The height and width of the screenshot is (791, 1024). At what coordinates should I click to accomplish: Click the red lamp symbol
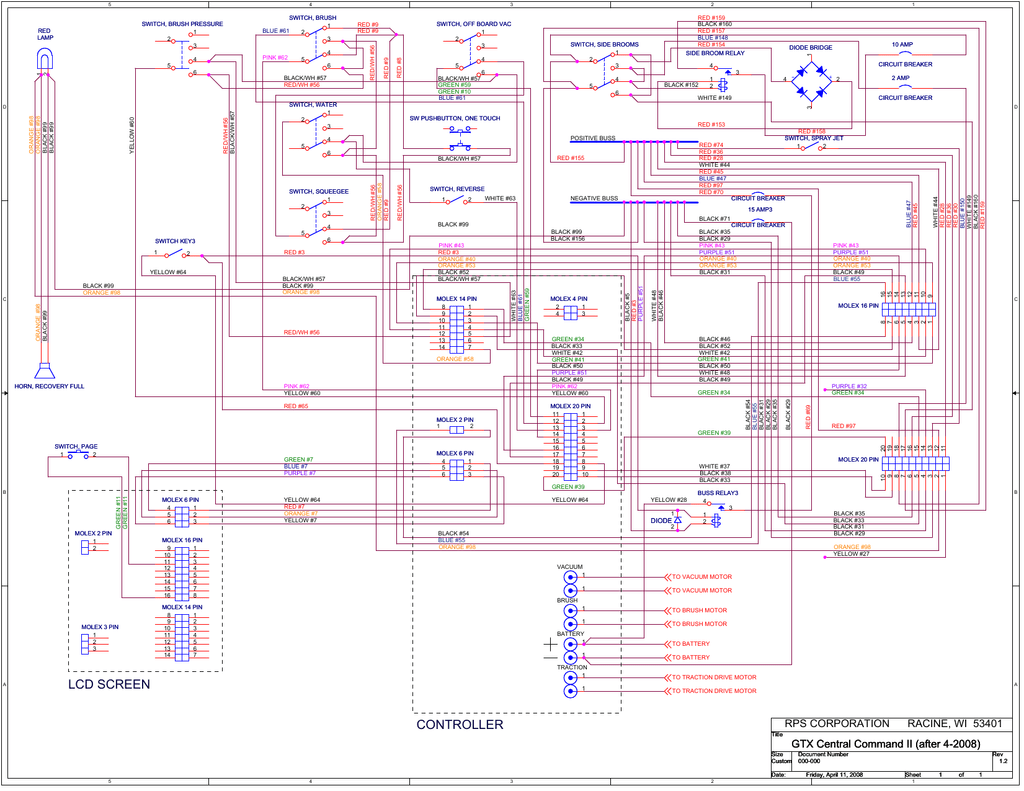[x=44, y=62]
